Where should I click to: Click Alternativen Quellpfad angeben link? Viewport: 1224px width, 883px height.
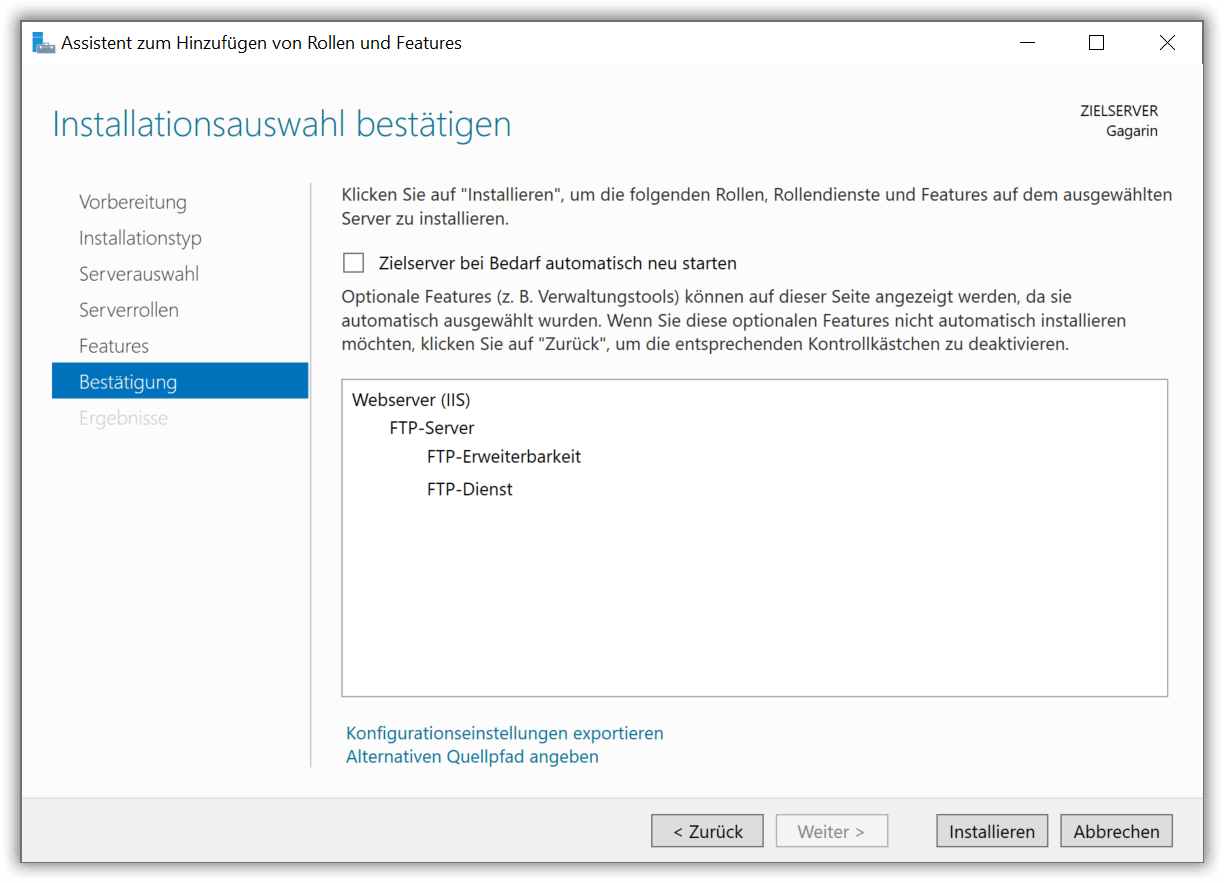coord(472,757)
